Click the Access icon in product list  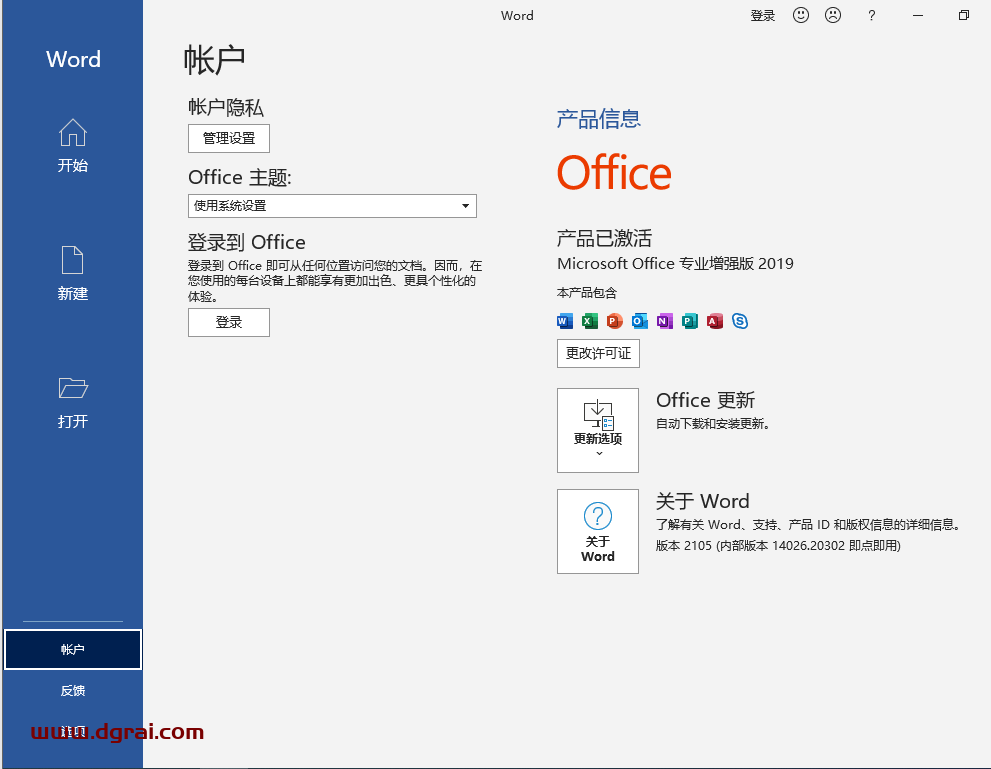point(715,321)
